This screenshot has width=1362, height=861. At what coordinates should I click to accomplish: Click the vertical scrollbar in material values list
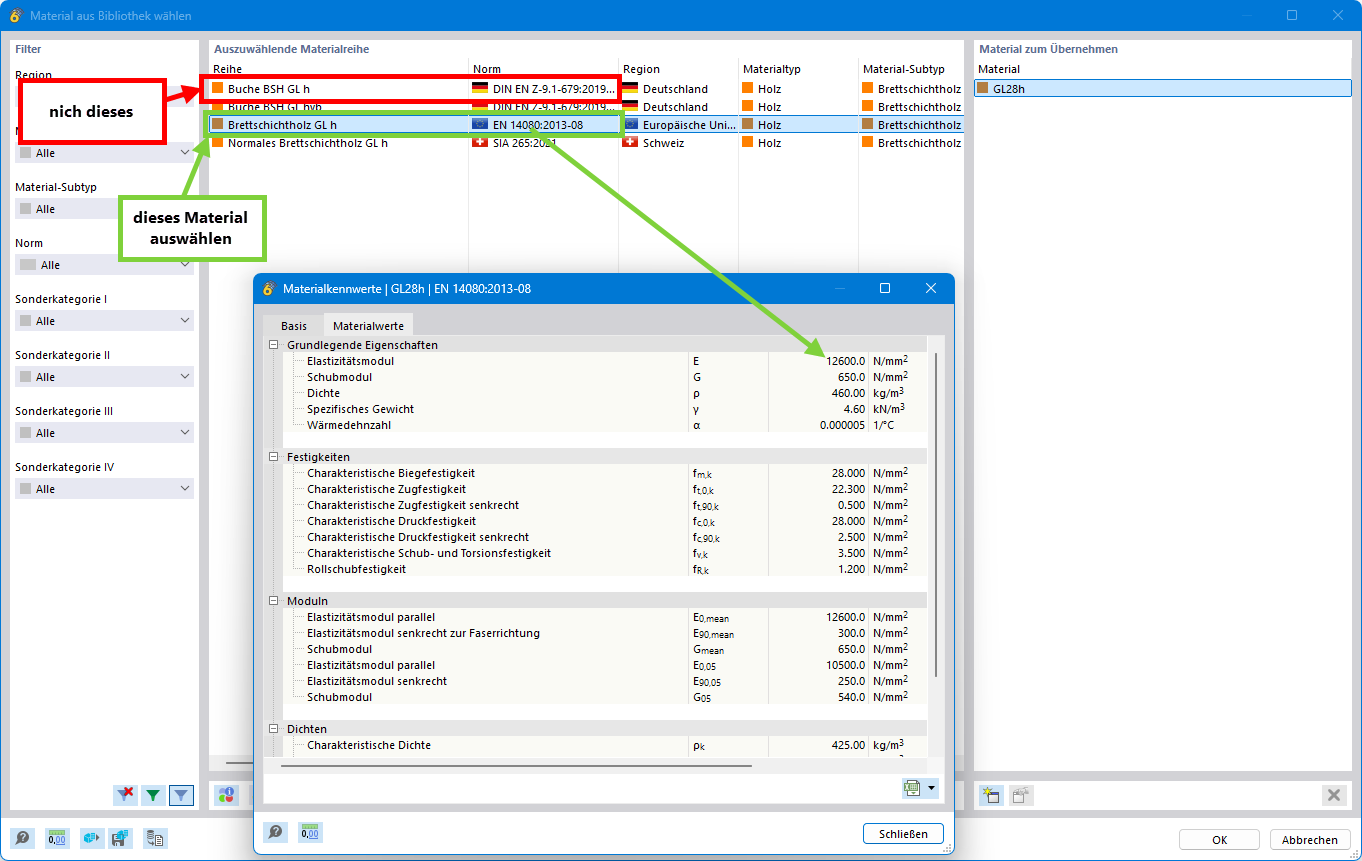pyautogui.click(x=936, y=514)
